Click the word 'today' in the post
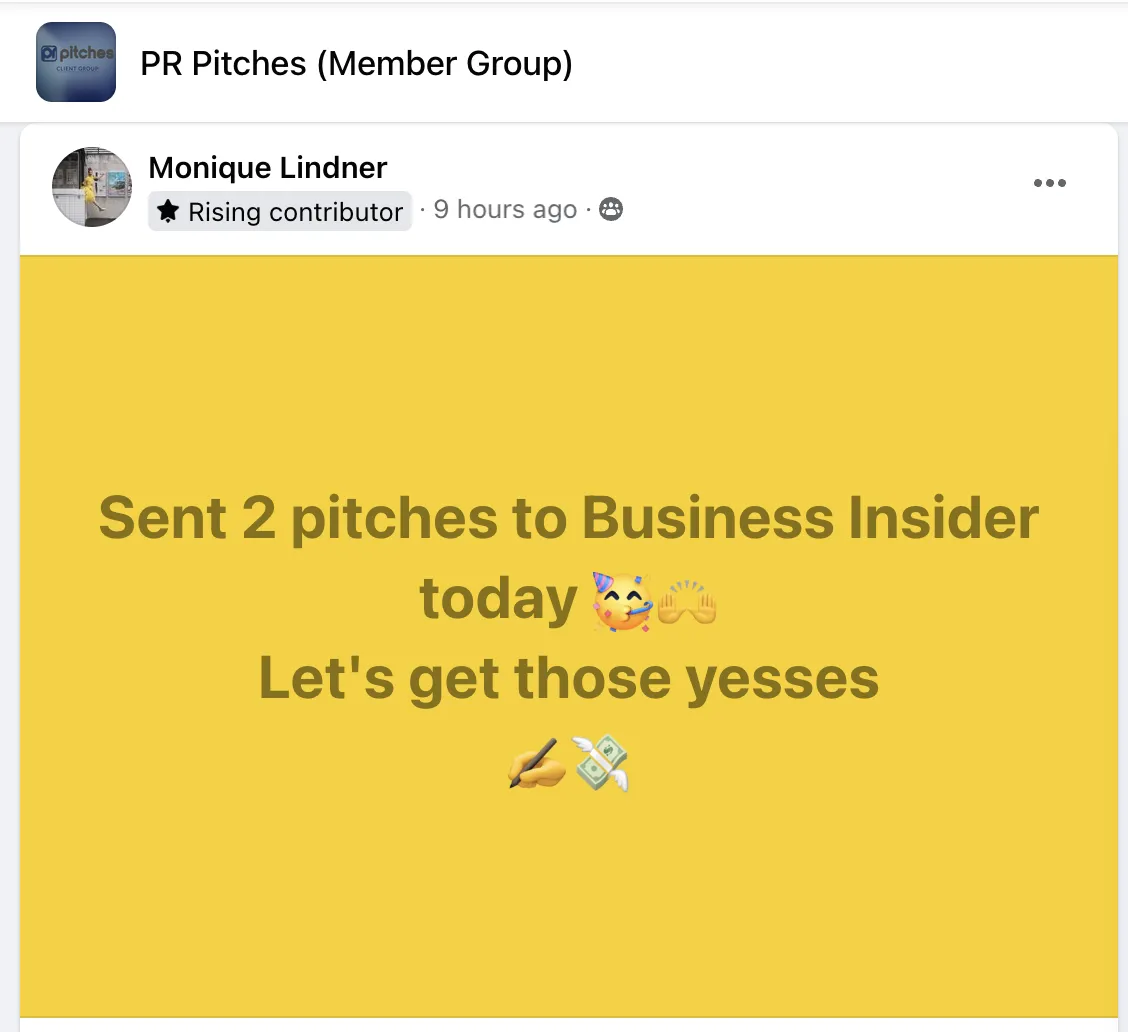The image size is (1128, 1032). [x=498, y=599]
